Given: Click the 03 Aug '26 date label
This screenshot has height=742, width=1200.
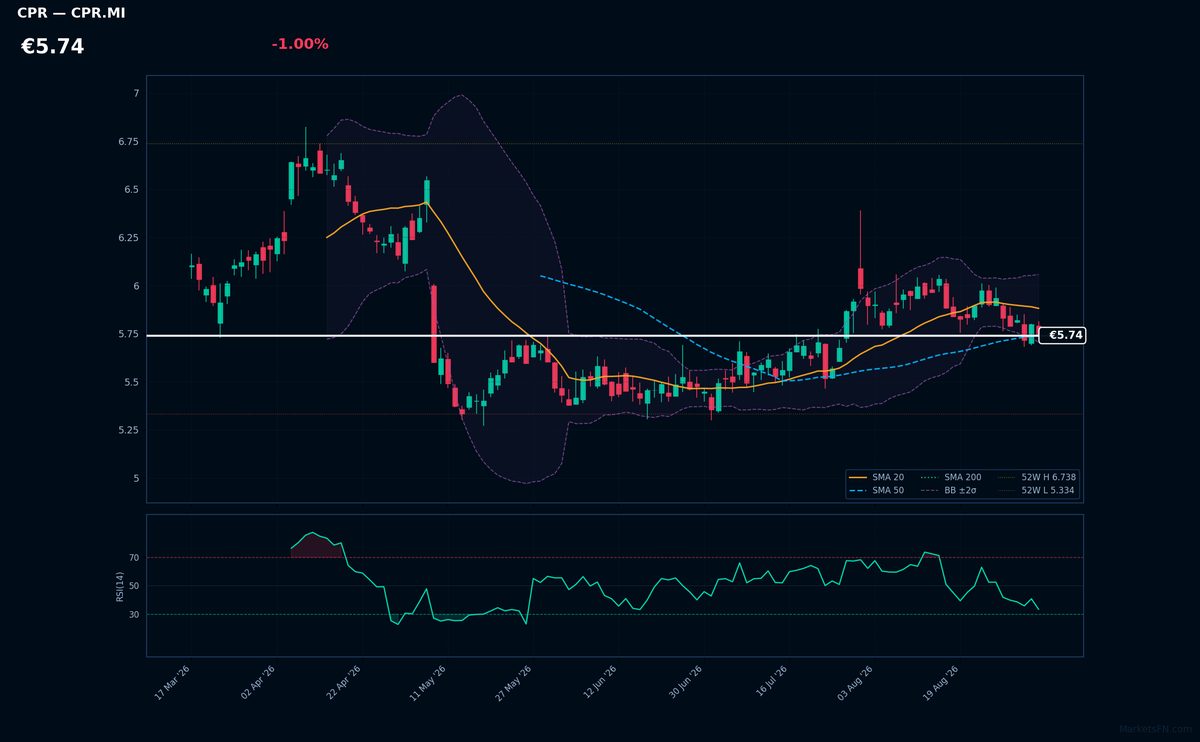Looking at the screenshot, I should tap(855, 683).
